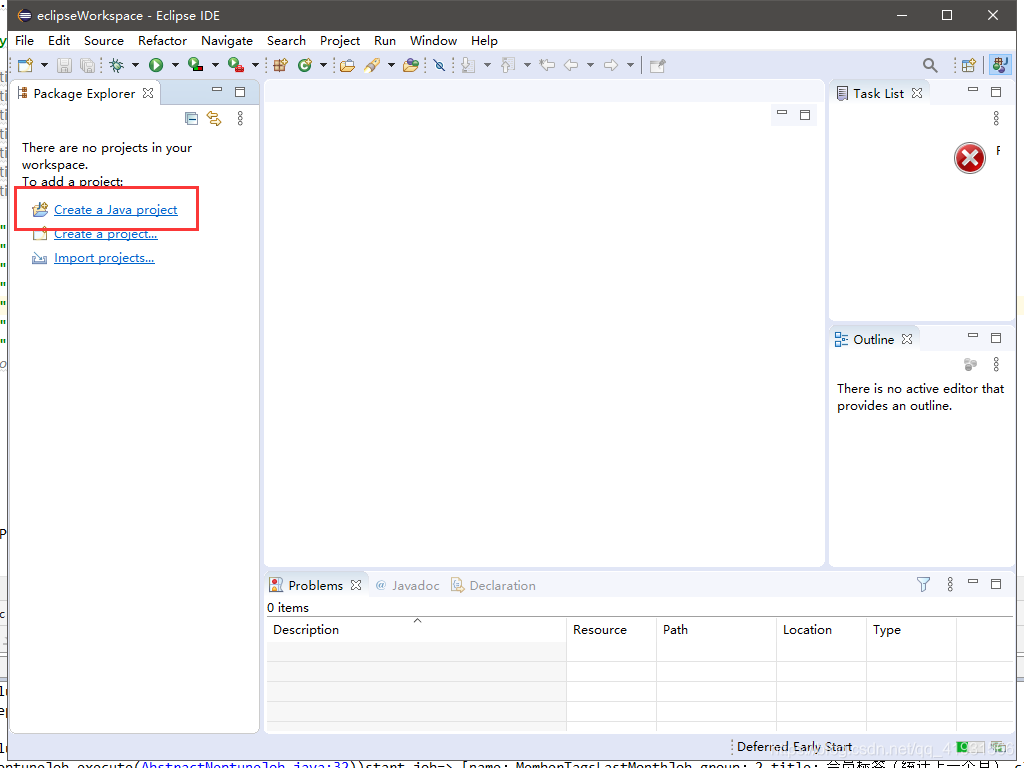Viewport: 1024px width, 768px height.
Task: Click the Forward navigation arrow
Action: coord(611,65)
